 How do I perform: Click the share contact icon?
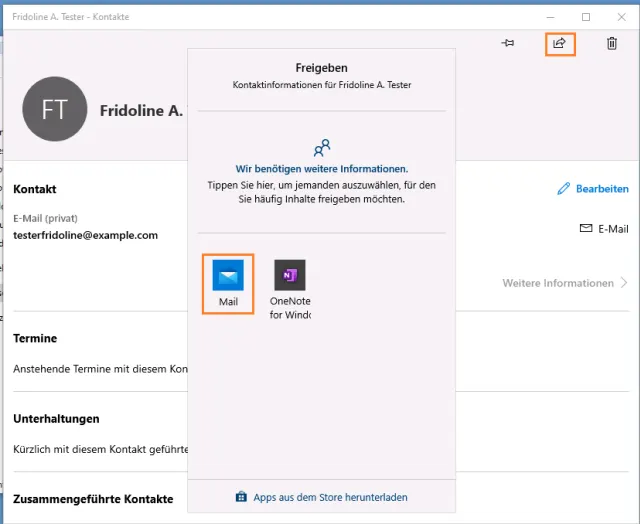(560, 43)
